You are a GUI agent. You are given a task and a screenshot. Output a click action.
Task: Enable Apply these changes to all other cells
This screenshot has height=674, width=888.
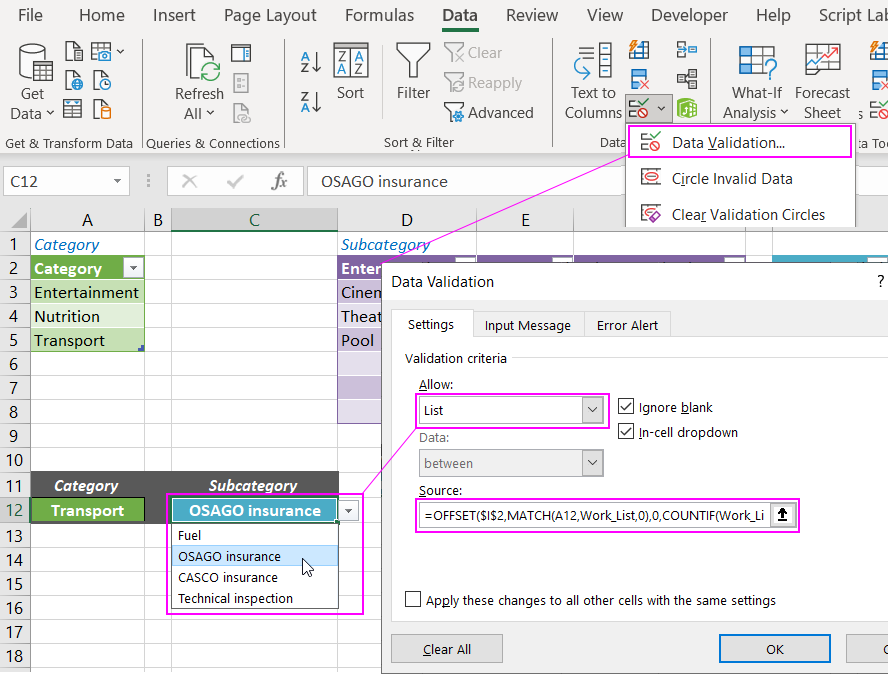413,600
